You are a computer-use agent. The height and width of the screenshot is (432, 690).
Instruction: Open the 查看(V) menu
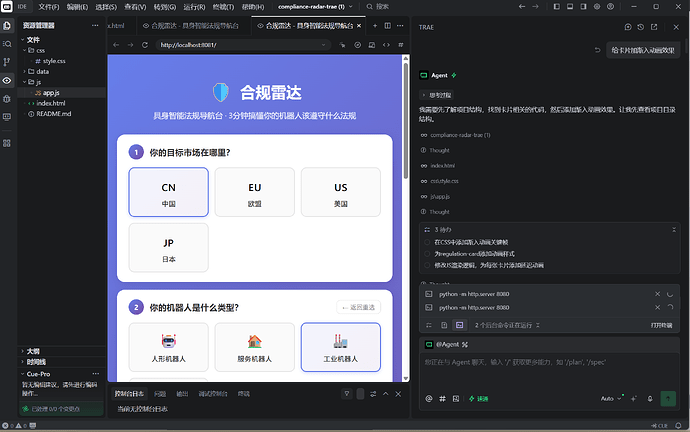click(135, 7)
